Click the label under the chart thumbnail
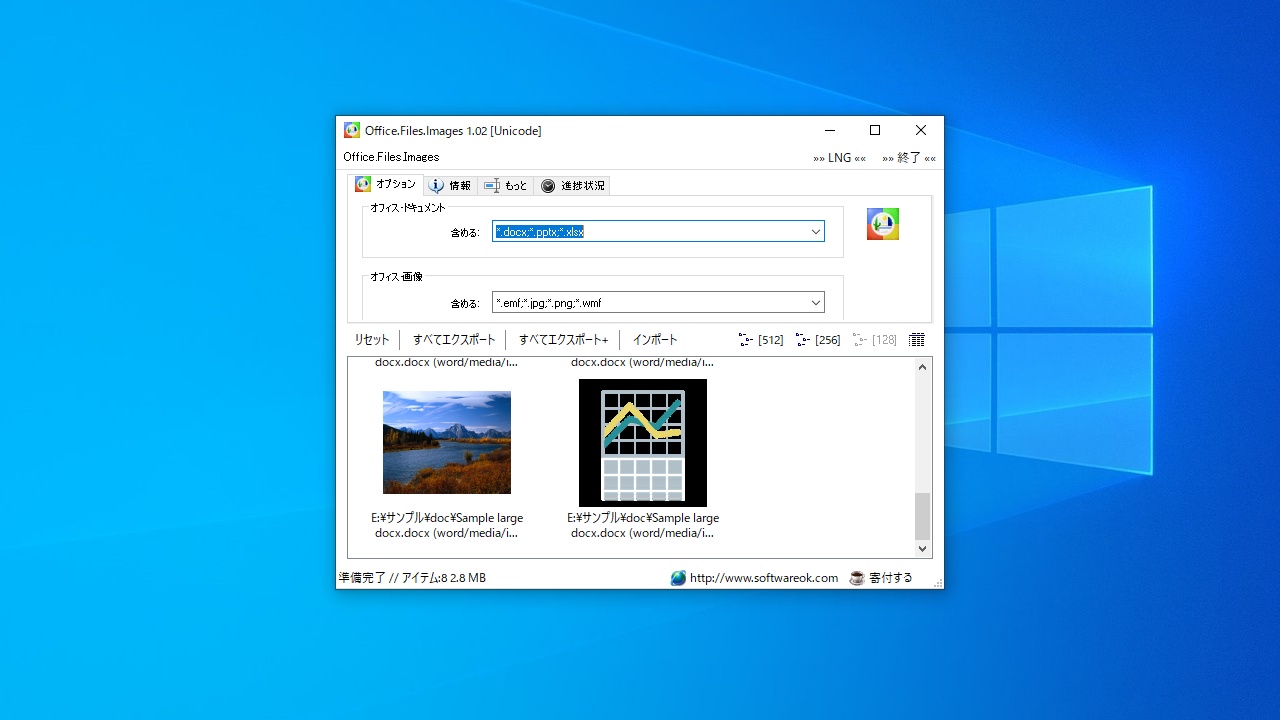1280x720 pixels. point(643,526)
